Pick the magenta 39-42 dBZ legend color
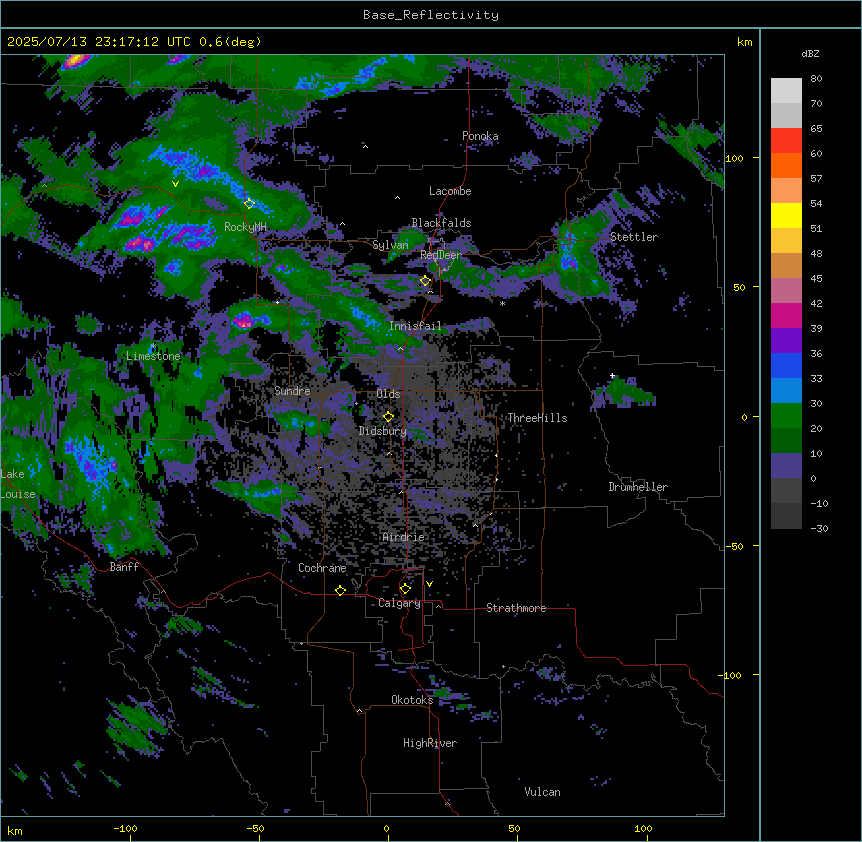This screenshot has width=862, height=842. pos(786,315)
